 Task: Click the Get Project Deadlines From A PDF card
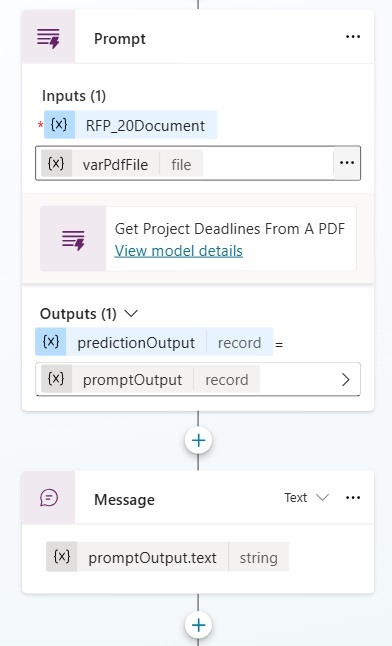point(198,239)
